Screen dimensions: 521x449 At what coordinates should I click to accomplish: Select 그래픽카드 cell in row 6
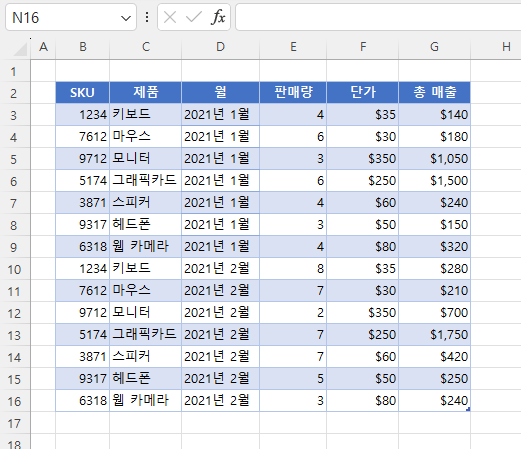click(146, 181)
